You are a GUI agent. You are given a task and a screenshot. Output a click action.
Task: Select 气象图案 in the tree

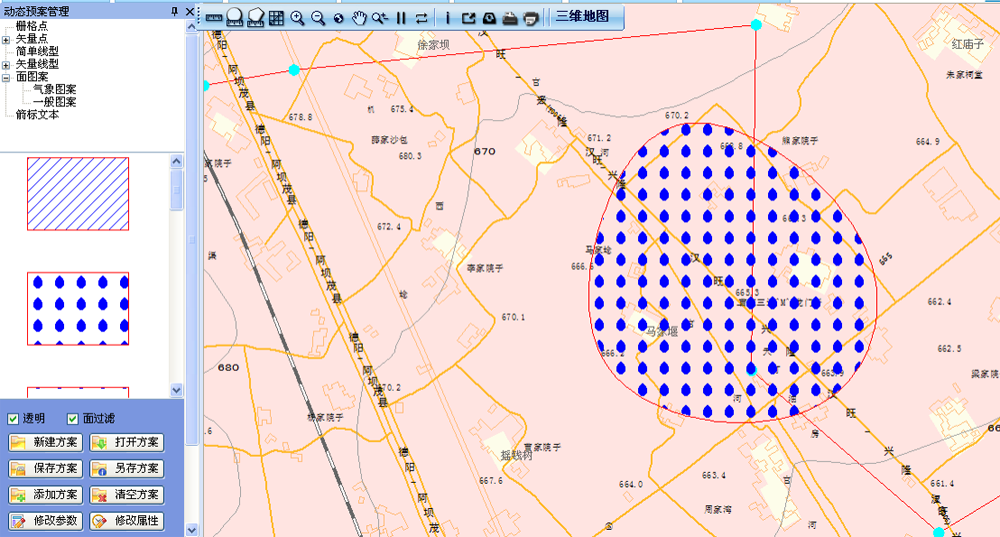pos(54,89)
